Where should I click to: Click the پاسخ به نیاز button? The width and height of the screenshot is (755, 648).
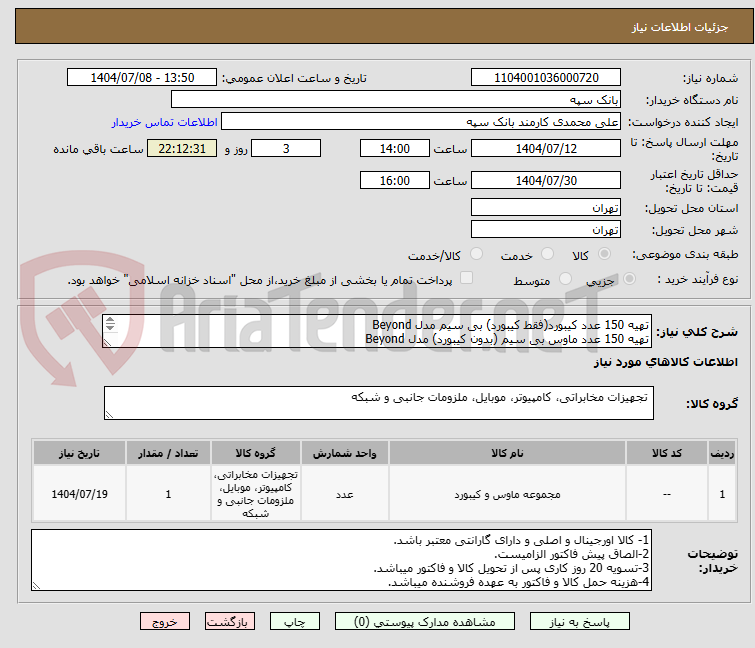579,622
